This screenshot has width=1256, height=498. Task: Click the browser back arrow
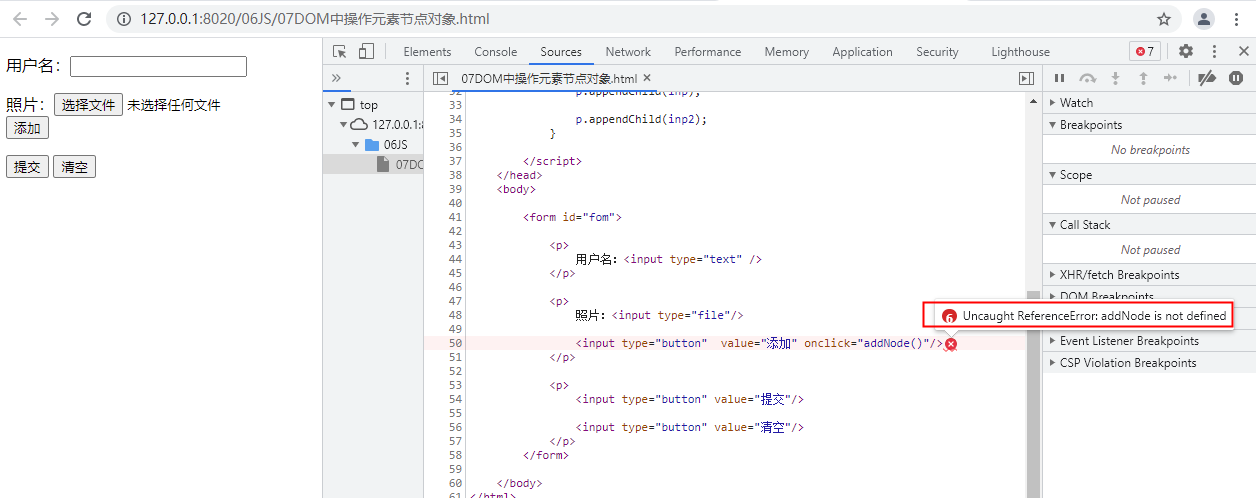click(x=20, y=19)
